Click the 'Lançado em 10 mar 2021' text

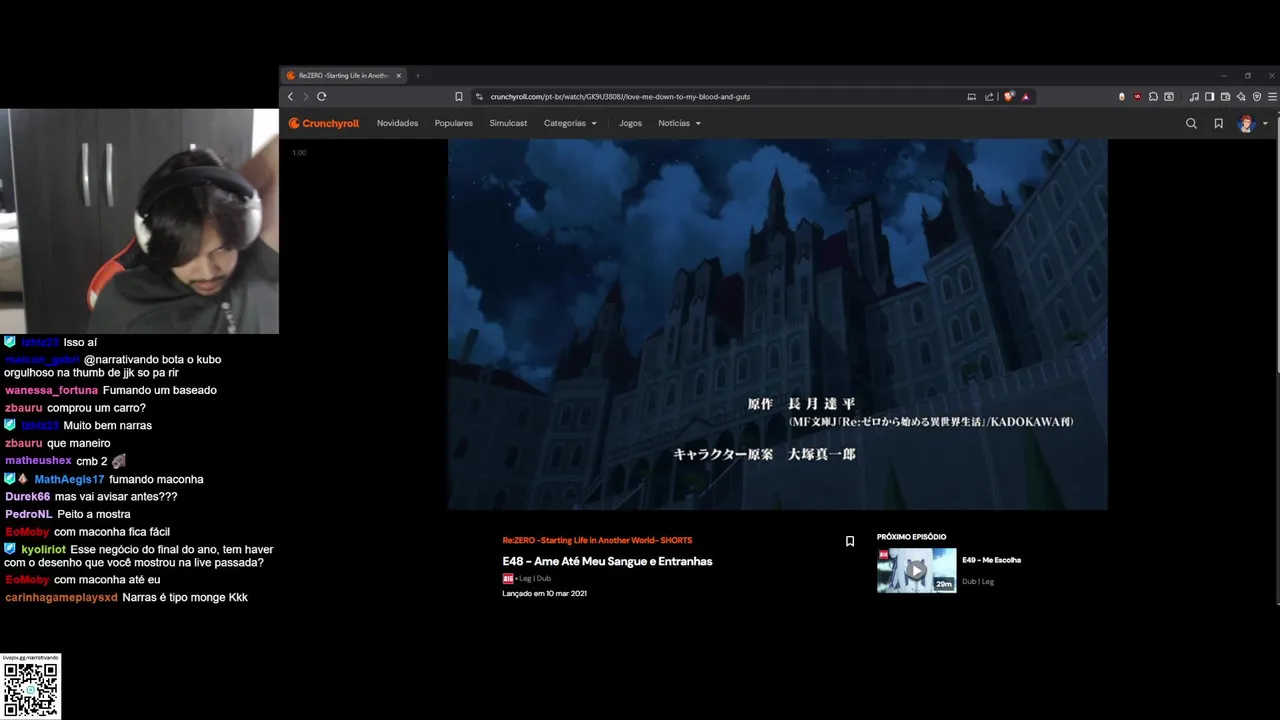click(544, 593)
